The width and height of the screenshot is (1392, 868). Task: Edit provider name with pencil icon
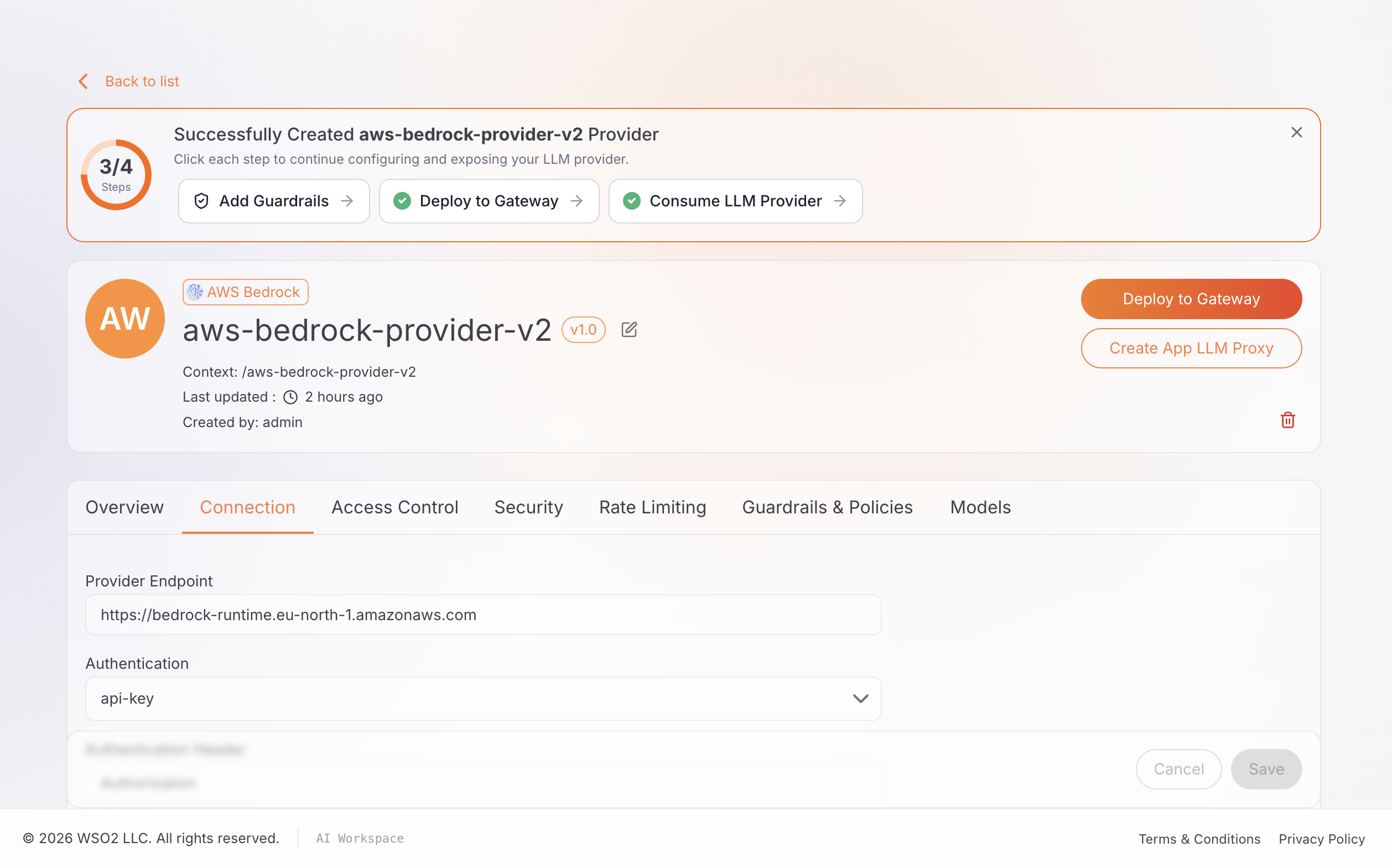629,330
